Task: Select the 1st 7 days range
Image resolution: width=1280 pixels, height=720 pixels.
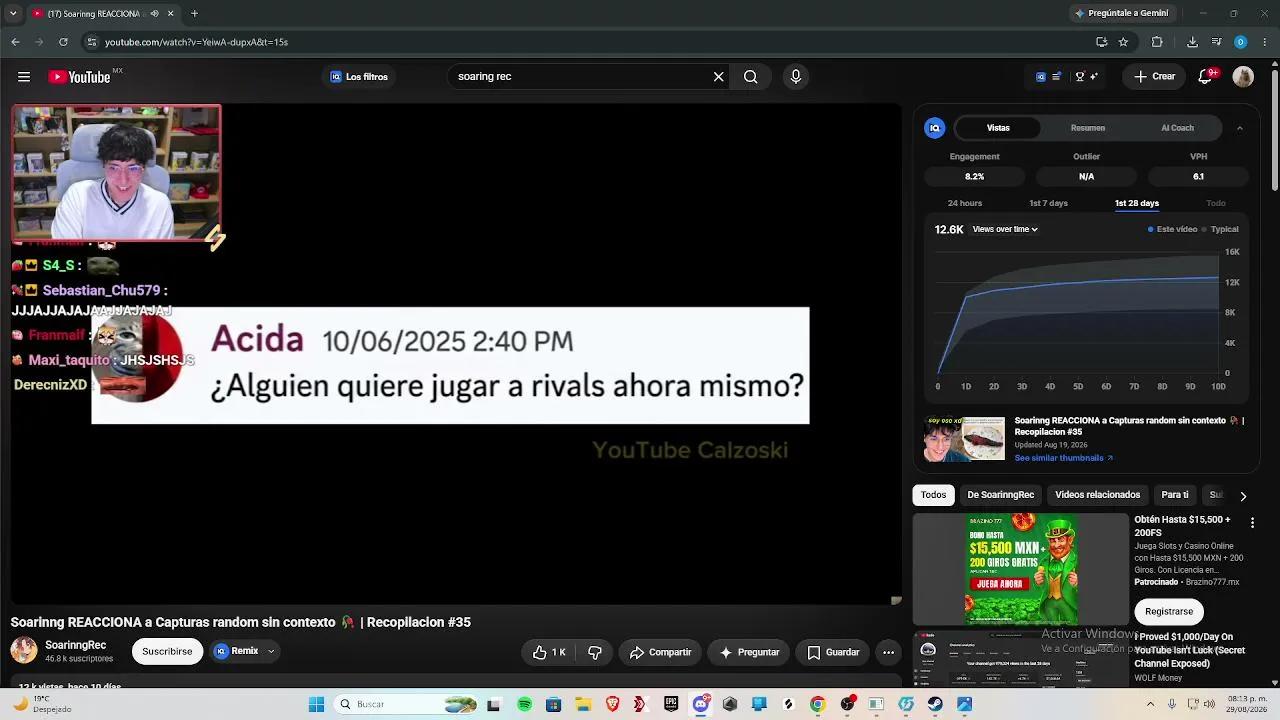Action: pos(1049,203)
